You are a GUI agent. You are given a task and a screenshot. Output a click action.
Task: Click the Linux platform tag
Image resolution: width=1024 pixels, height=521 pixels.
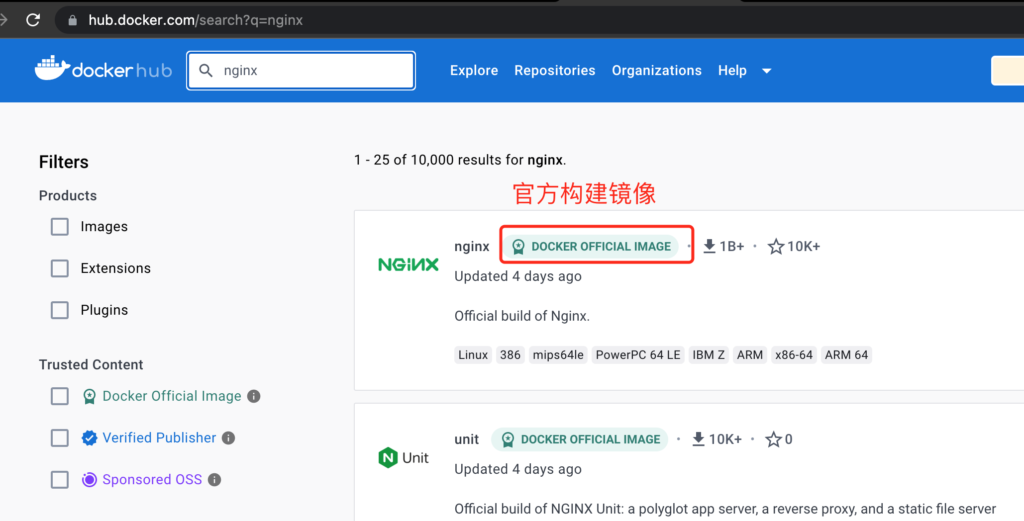tap(473, 355)
